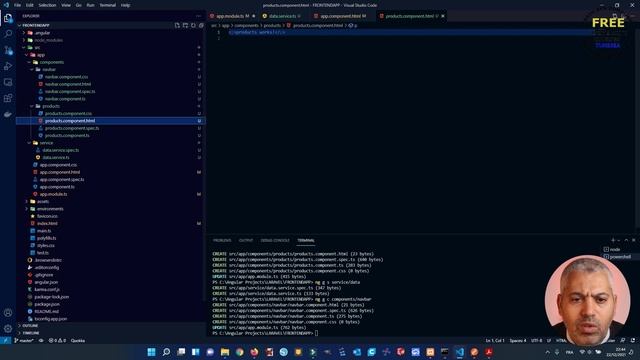The image size is (640, 360).
Task: Click the New File icon in Explorer header
Action: (177, 25)
